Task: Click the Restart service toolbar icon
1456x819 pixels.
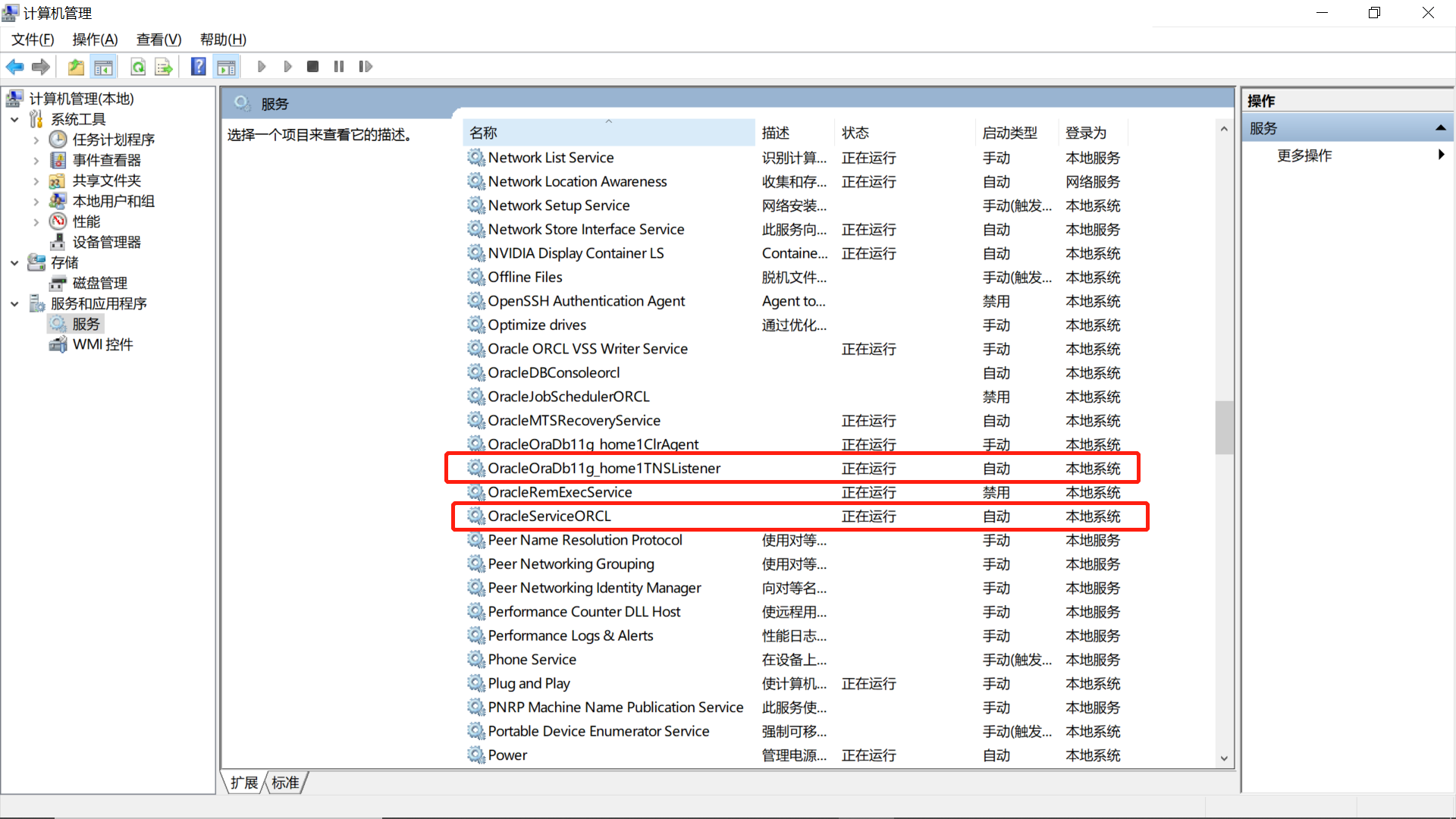Action: point(366,67)
